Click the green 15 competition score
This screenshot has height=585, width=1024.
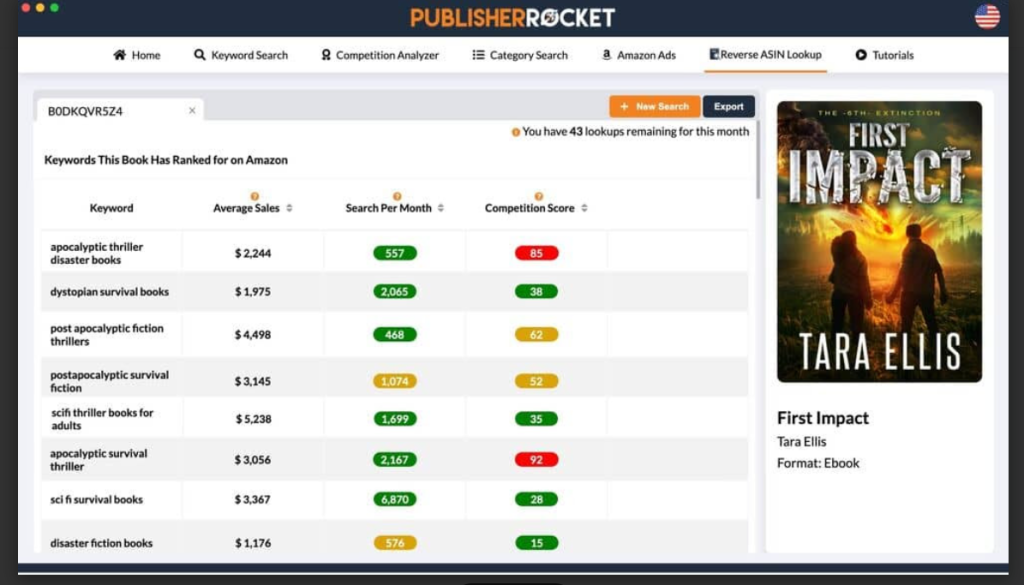(537, 543)
